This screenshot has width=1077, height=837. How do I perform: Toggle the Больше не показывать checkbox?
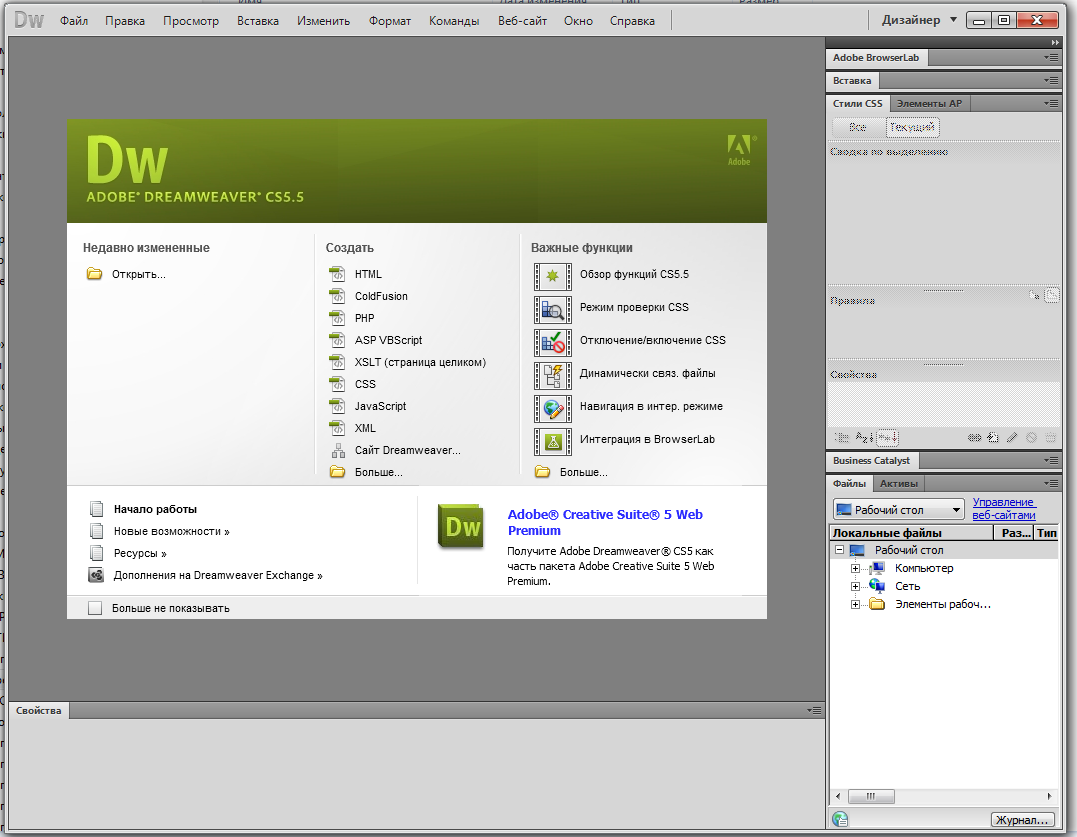(x=95, y=608)
